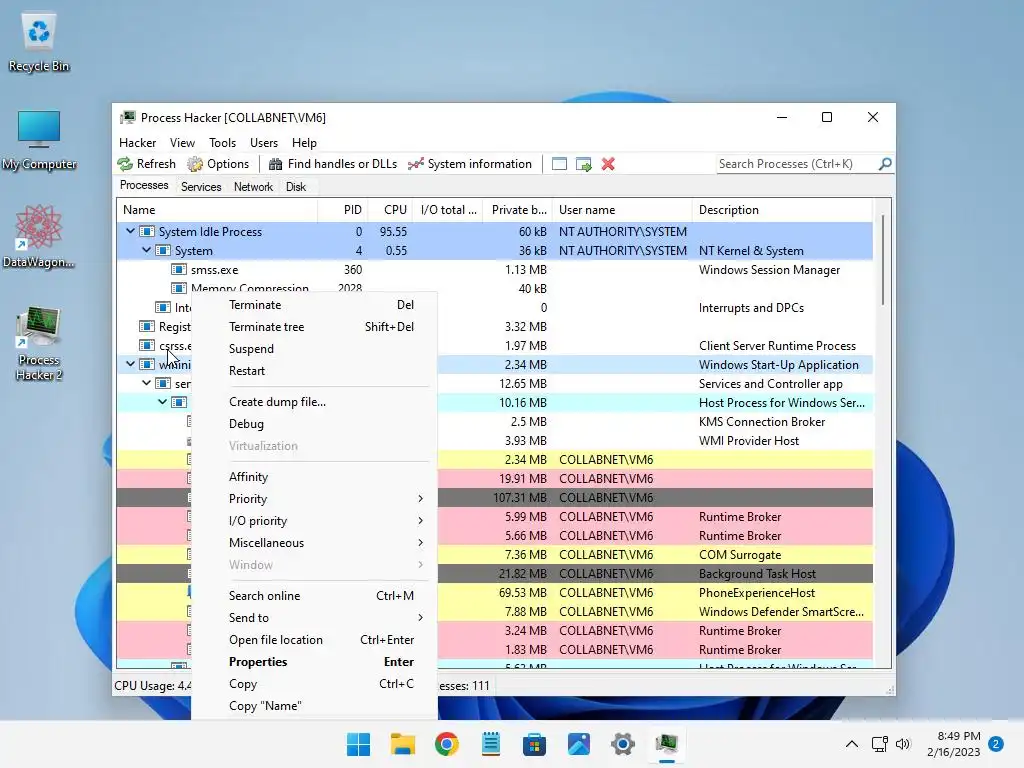Screen dimensions: 1024x768
Task: Switch to the Disk tab
Action: coord(296,187)
